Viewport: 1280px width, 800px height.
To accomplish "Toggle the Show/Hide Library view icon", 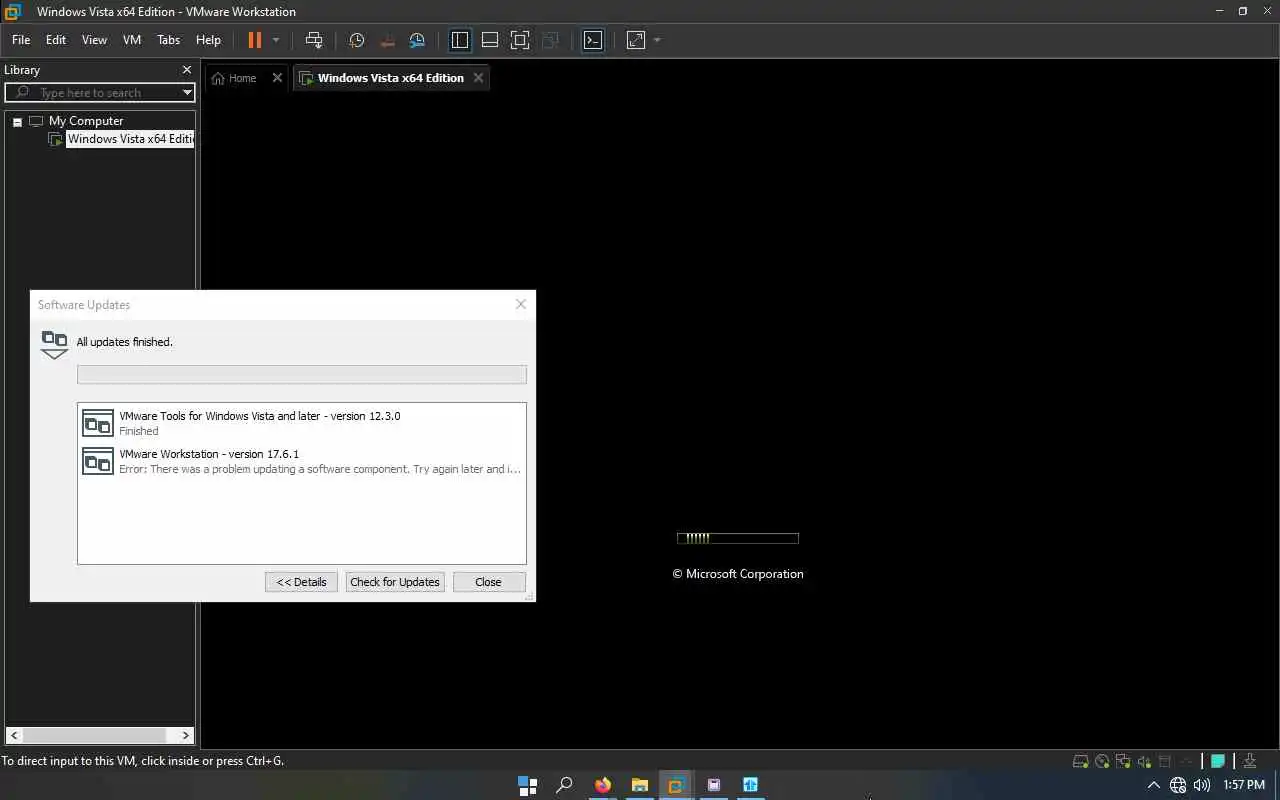I will (x=460, y=40).
